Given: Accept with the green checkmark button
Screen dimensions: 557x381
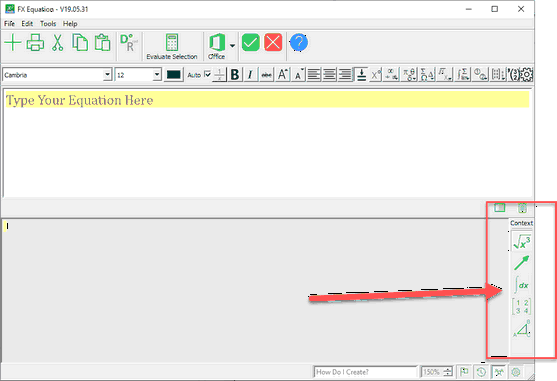Looking at the screenshot, I should coord(251,43).
